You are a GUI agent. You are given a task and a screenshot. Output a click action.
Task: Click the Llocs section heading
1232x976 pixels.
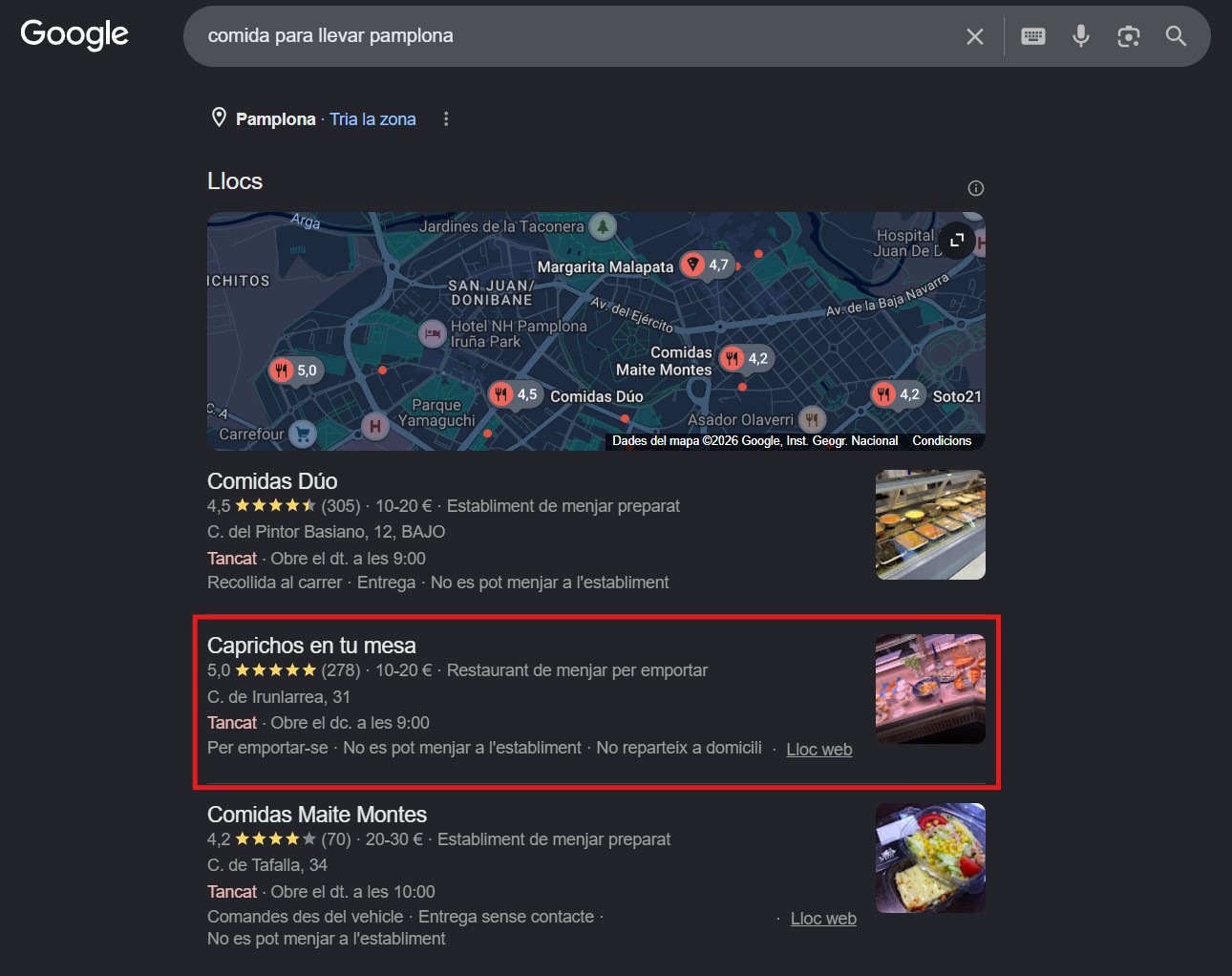point(235,181)
